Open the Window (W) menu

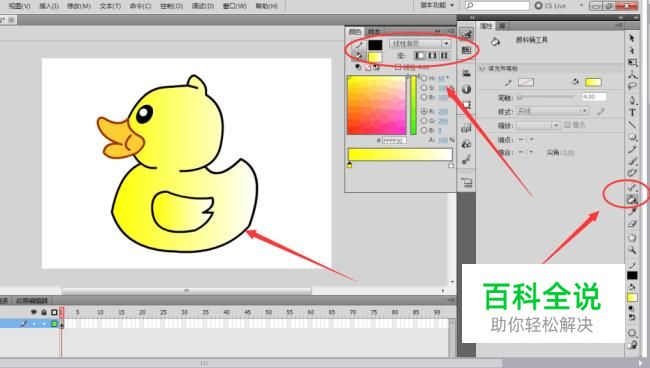pos(235,6)
